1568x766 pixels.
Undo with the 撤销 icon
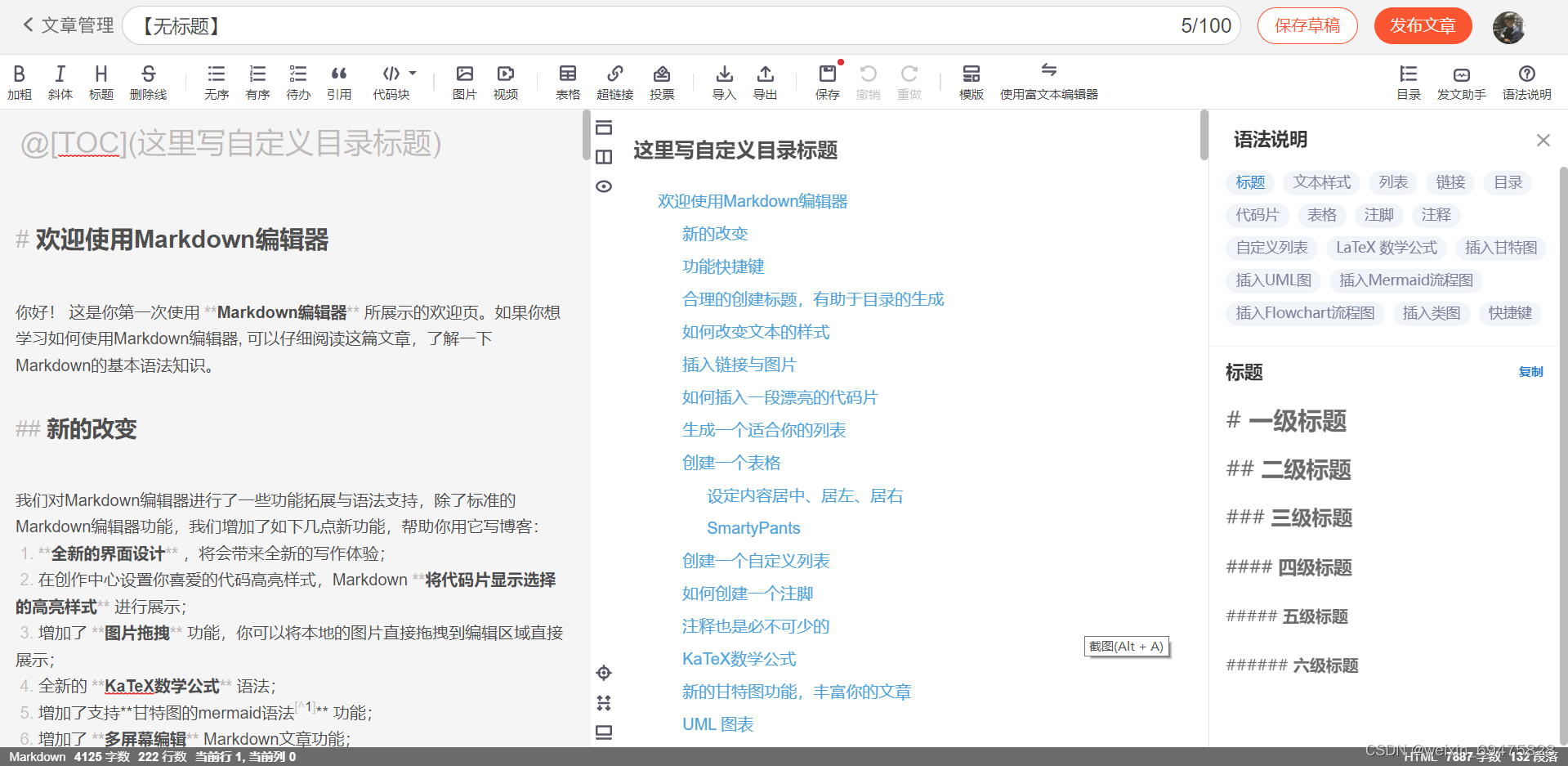868,83
